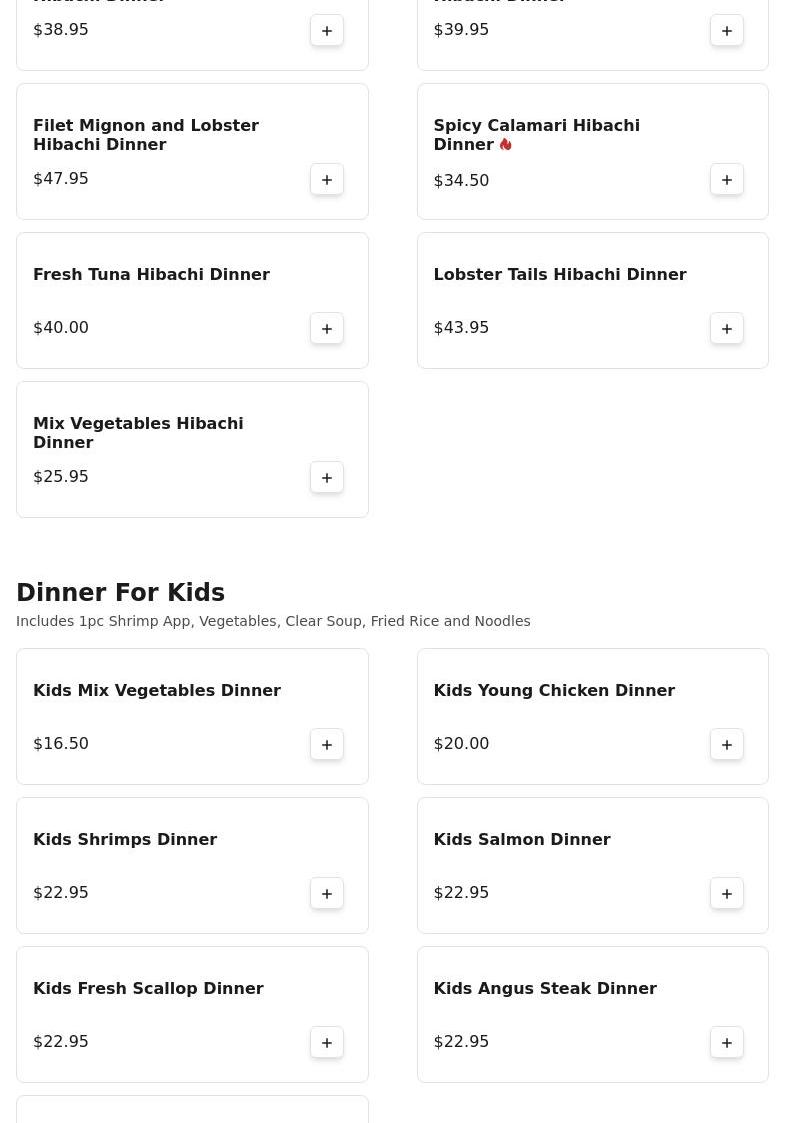Screen dimensions: 785x1123
Task: Click the Dinner For Kids section heading
Action: pyautogui.click(x=120, y=592)
